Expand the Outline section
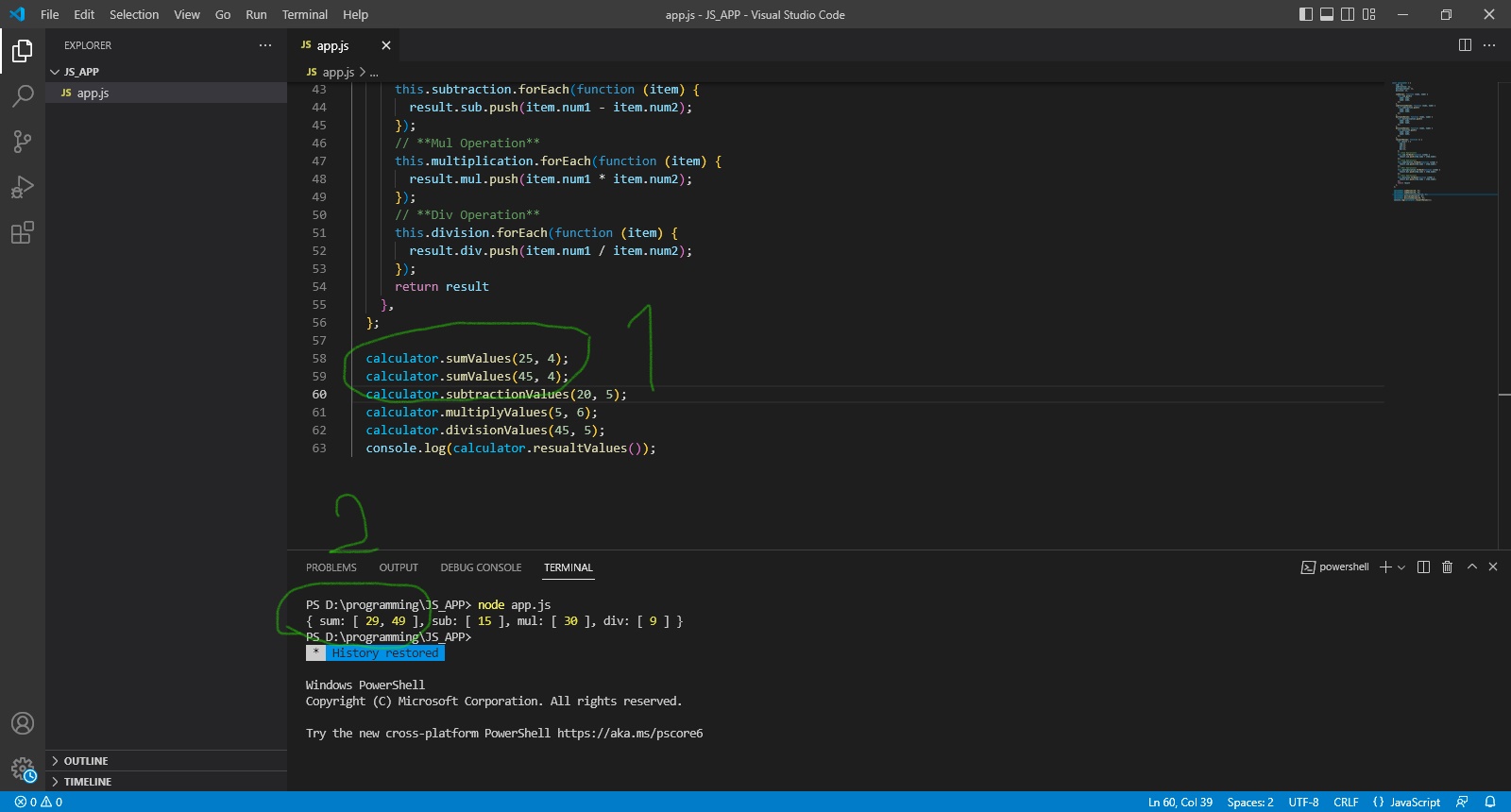 pos(166,761)
